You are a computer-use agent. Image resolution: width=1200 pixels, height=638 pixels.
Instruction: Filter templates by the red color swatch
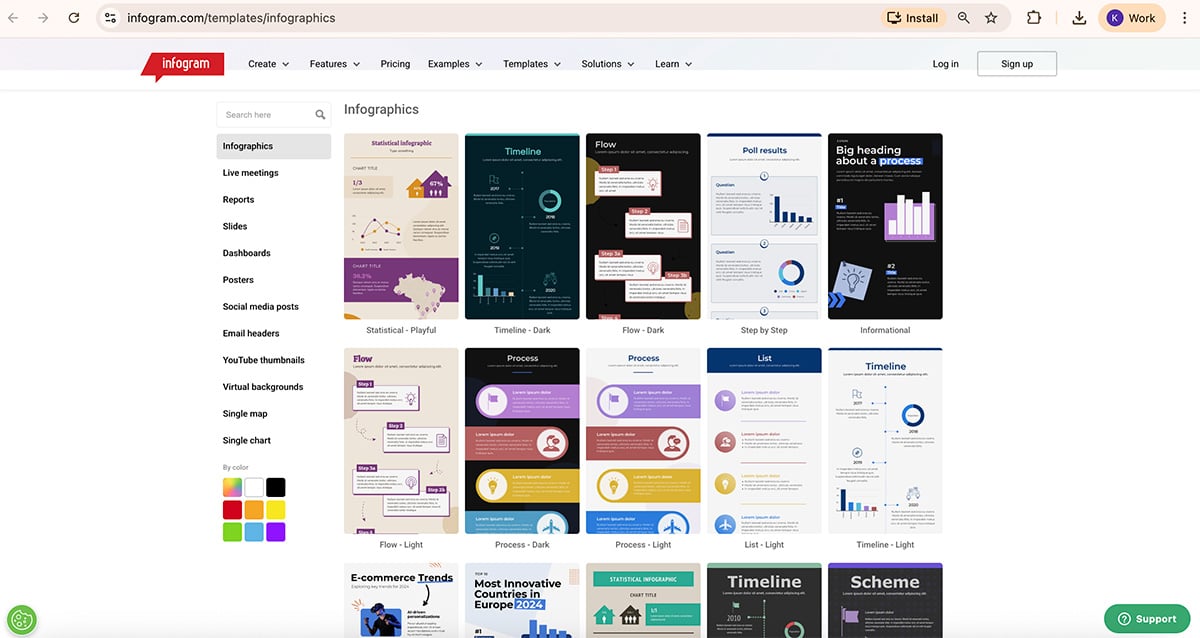pos(232,509)
